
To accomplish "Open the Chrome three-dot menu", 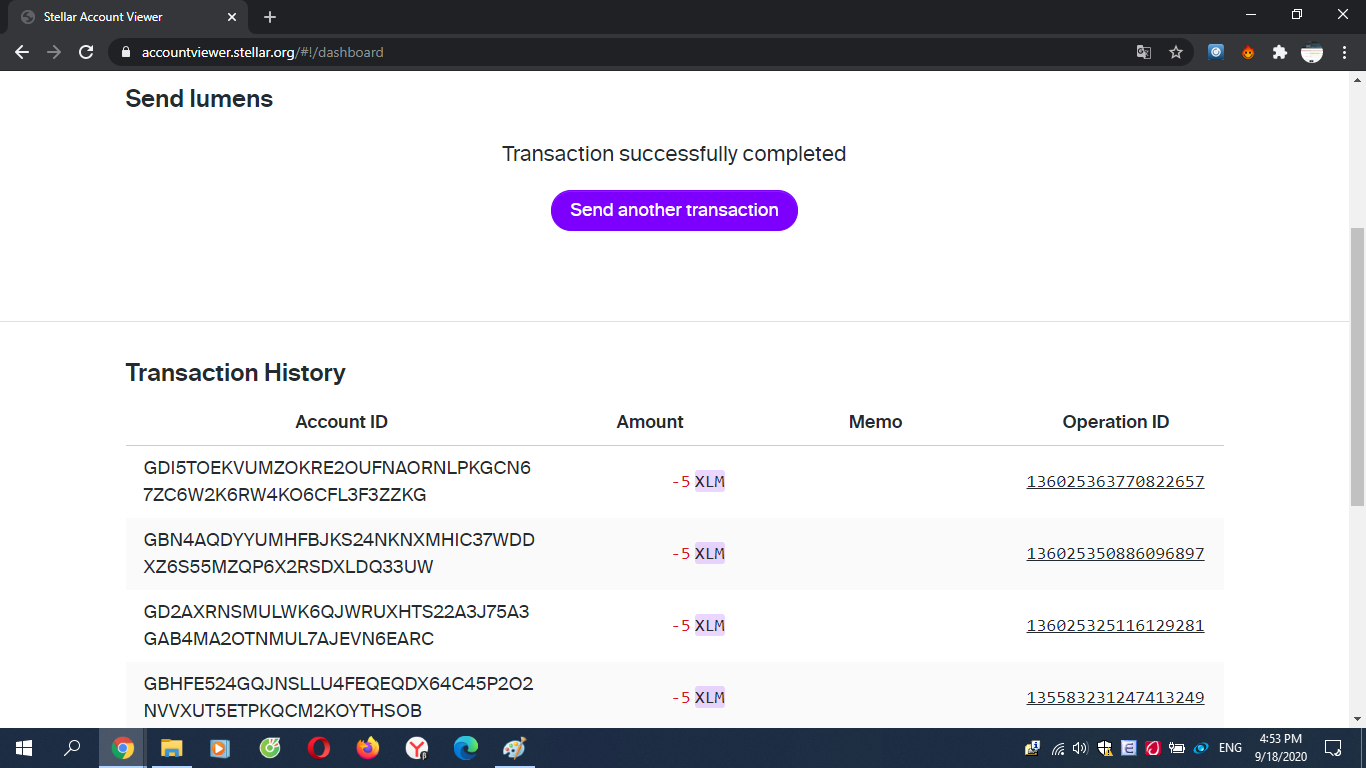I will pyautogui.click(x=1343, y=52).
